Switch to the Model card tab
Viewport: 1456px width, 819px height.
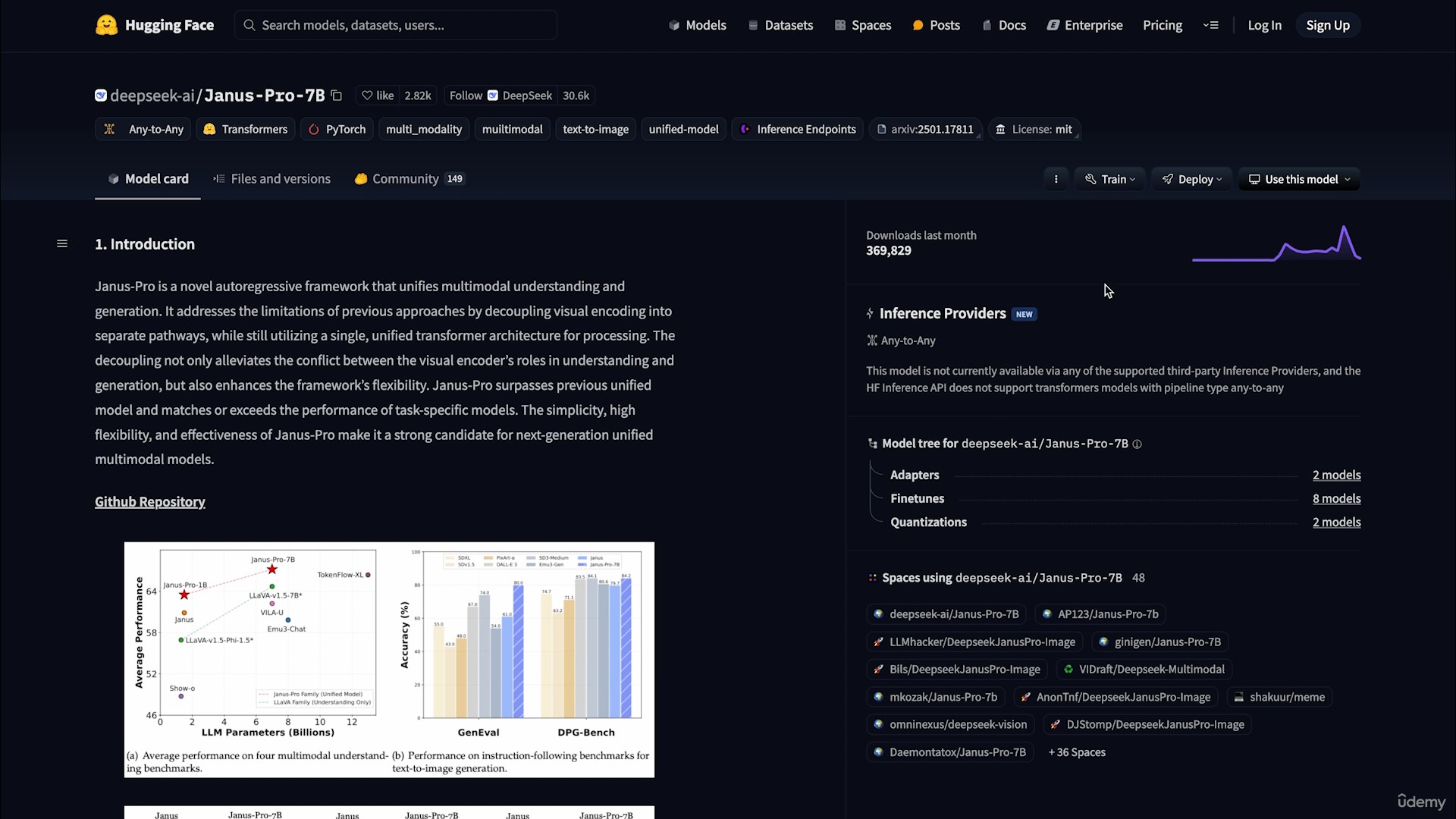pyautogui.click(x=148, y=179)
